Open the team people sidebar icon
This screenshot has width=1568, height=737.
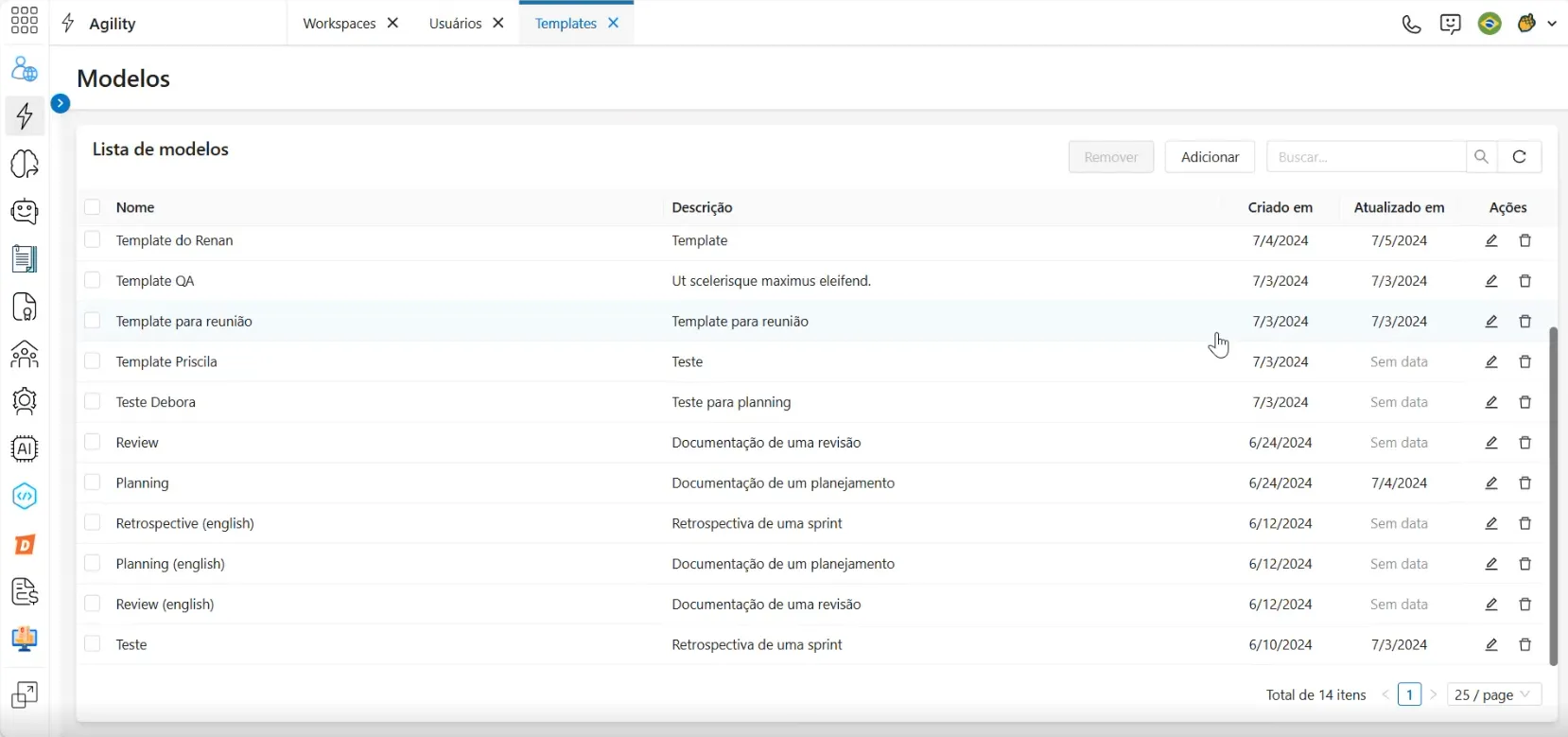coord(25,354)
